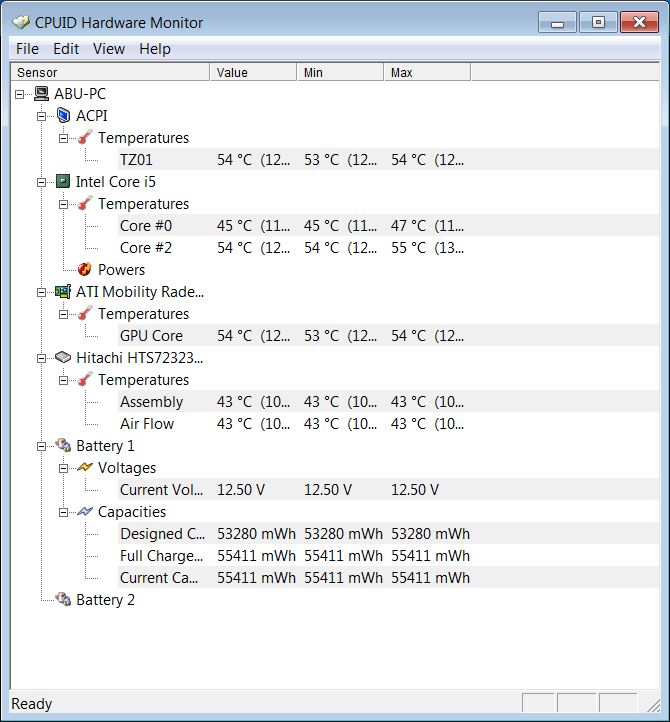Image resolution: width=670 pixels, height=722 pixels.
Task: Select the TZ01 sensor row
Action: [388, 159]
